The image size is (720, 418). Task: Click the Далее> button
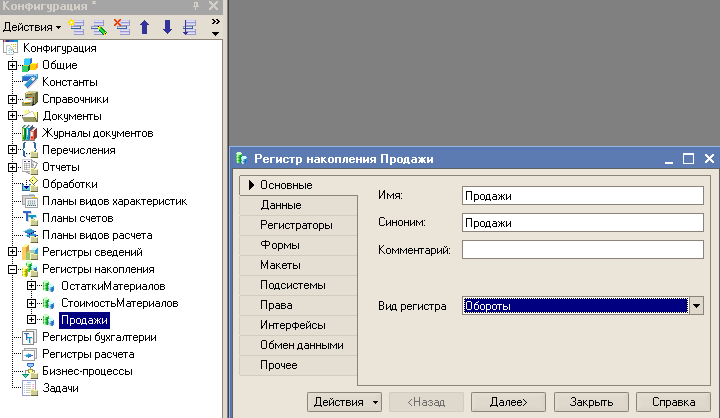click(x=508, y=402)
